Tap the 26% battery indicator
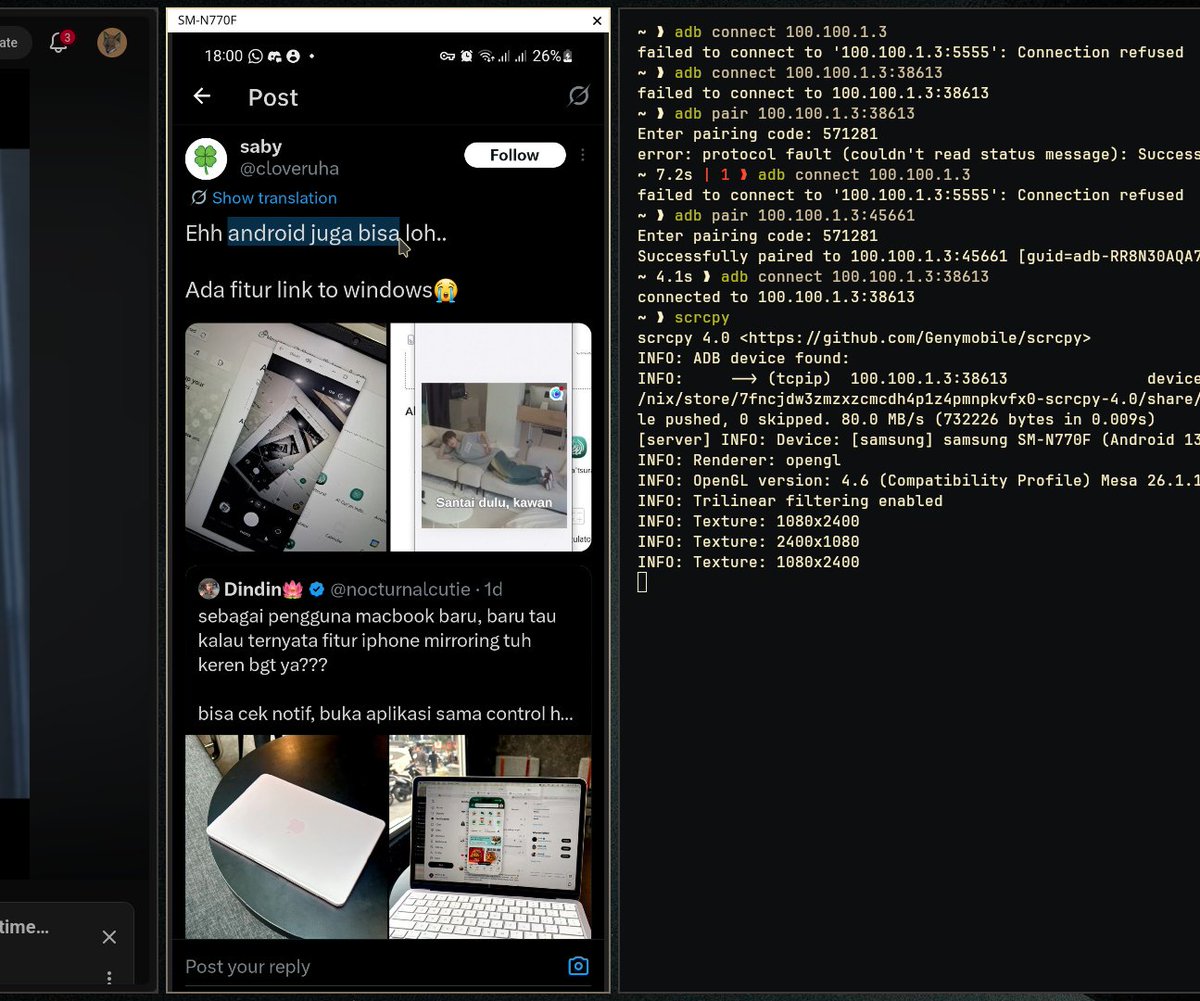The height and width of the screenshot is (1001, 1200). coord(553,56)
